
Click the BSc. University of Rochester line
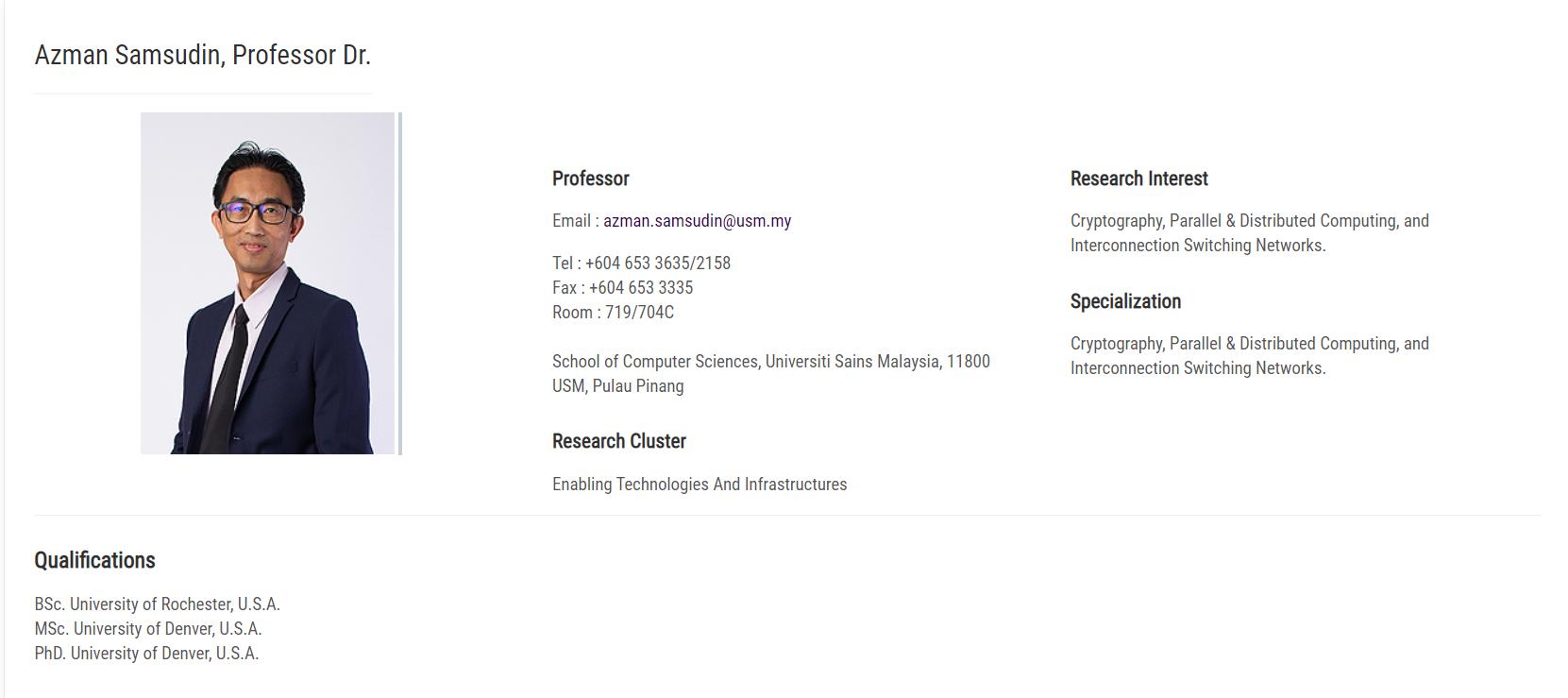tap(157, 604)
